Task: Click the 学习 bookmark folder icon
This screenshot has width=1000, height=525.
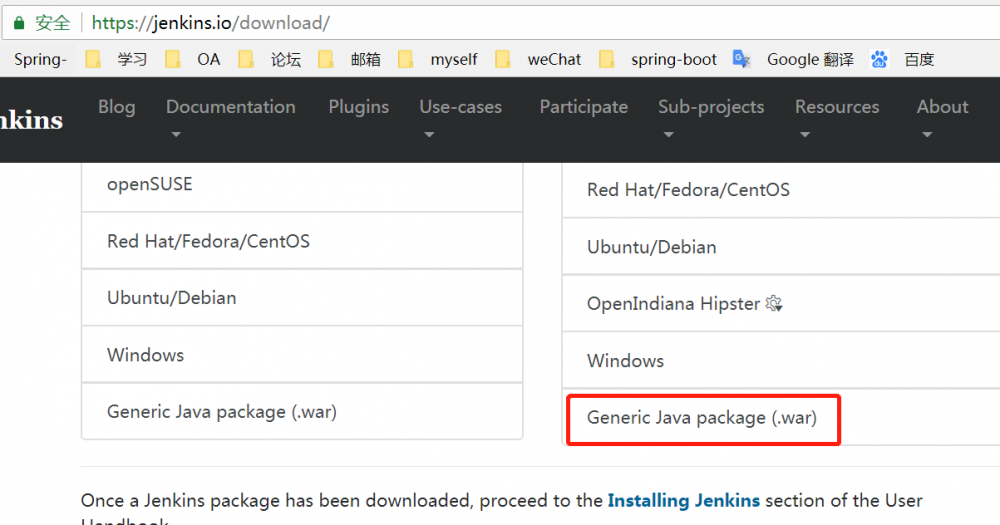Action: pyautogui.click(x=93, y=59)
